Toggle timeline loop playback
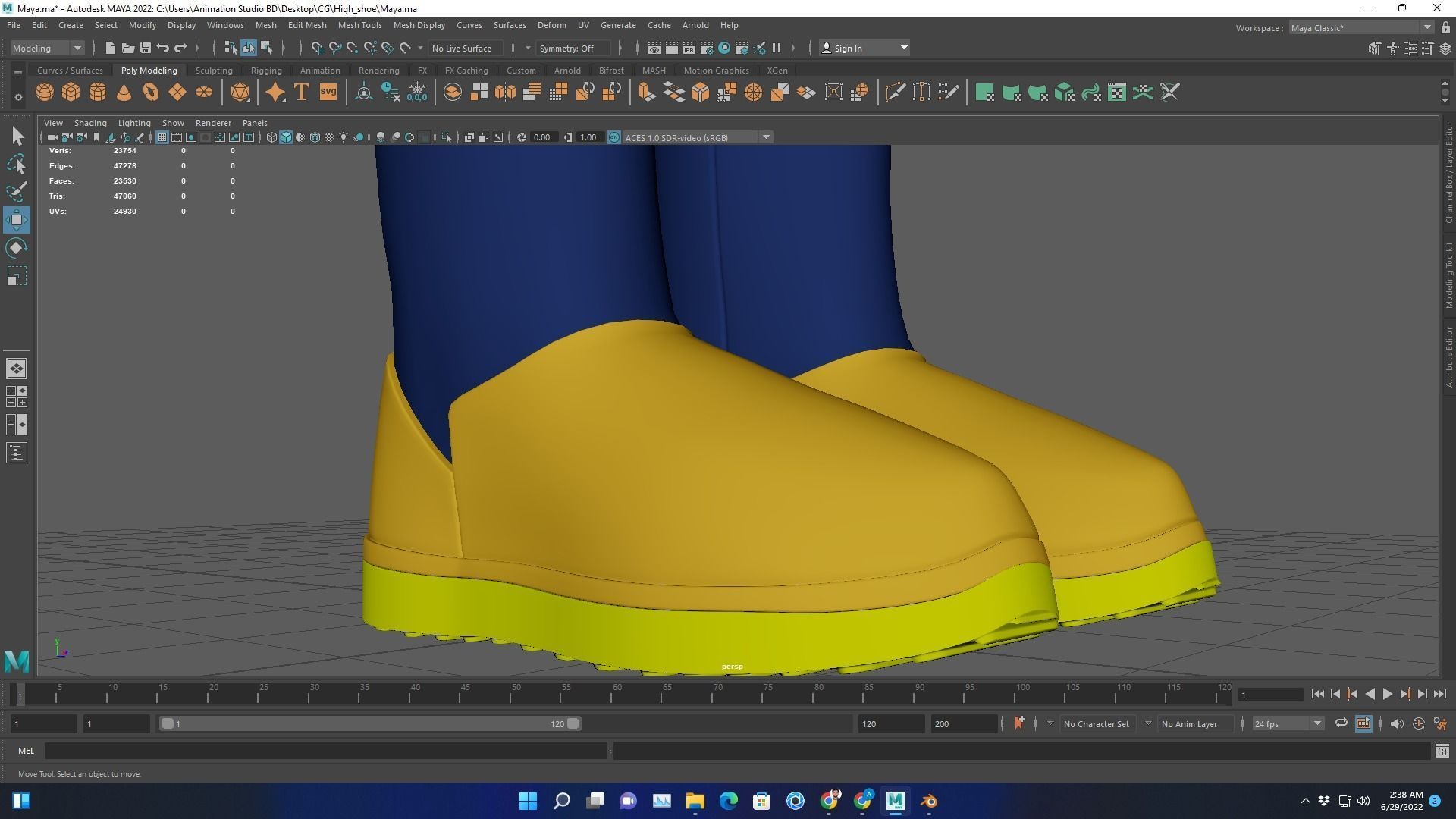Screen dimensions: 1456x819 click(x=1341, y=723)
